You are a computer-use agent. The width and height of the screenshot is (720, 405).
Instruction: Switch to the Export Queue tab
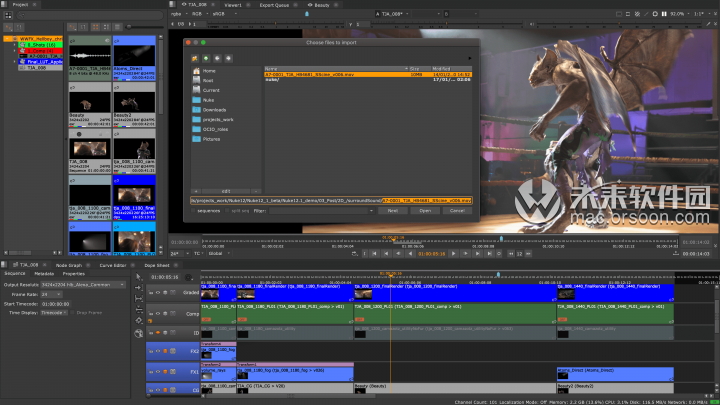click(274, 5)
